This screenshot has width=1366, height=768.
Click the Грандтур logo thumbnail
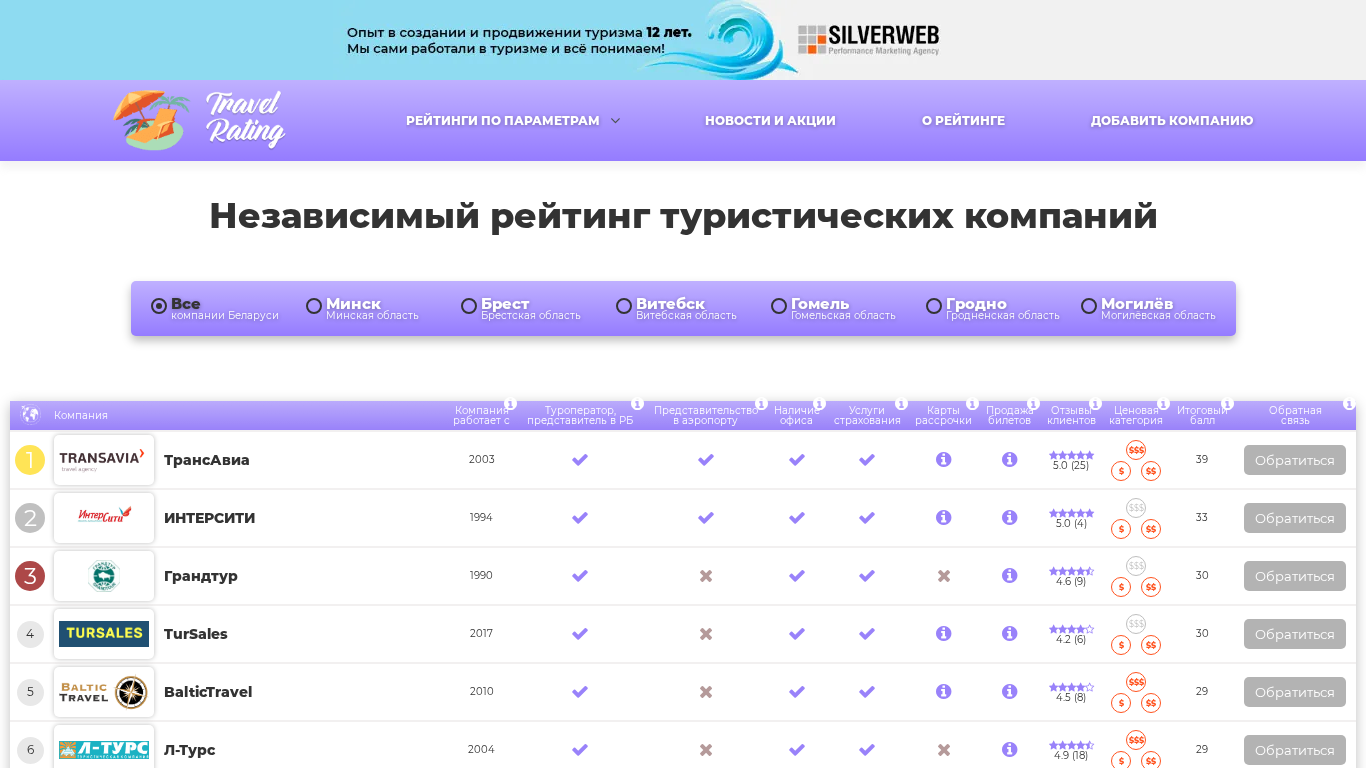point(104,576)
